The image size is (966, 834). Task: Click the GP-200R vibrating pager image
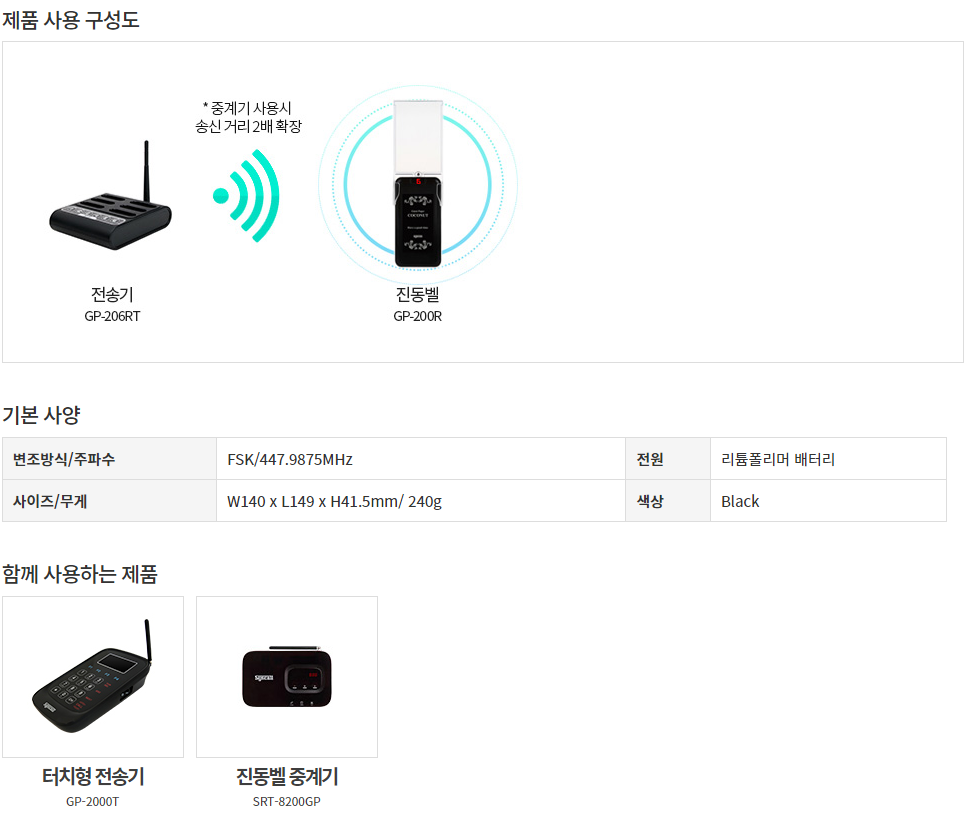pyautogui.click(x=418, y=184)
